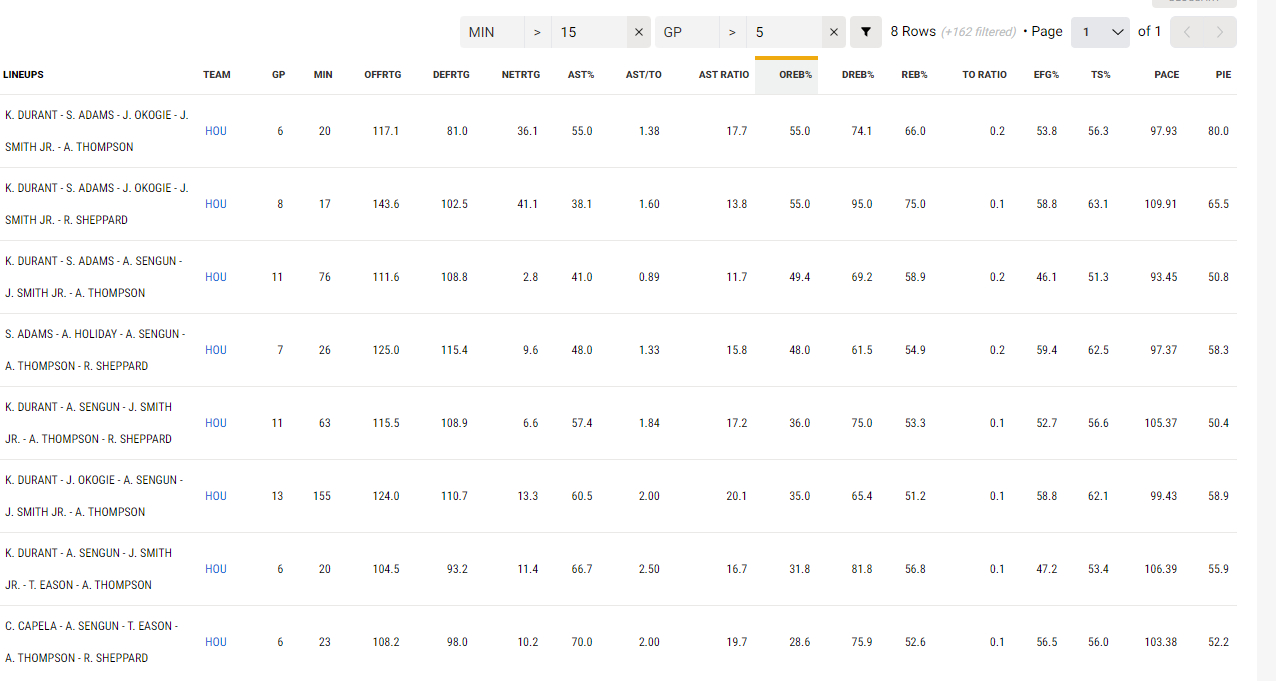
Task: Sort table by PACE column
Action: coord(1166,75)
